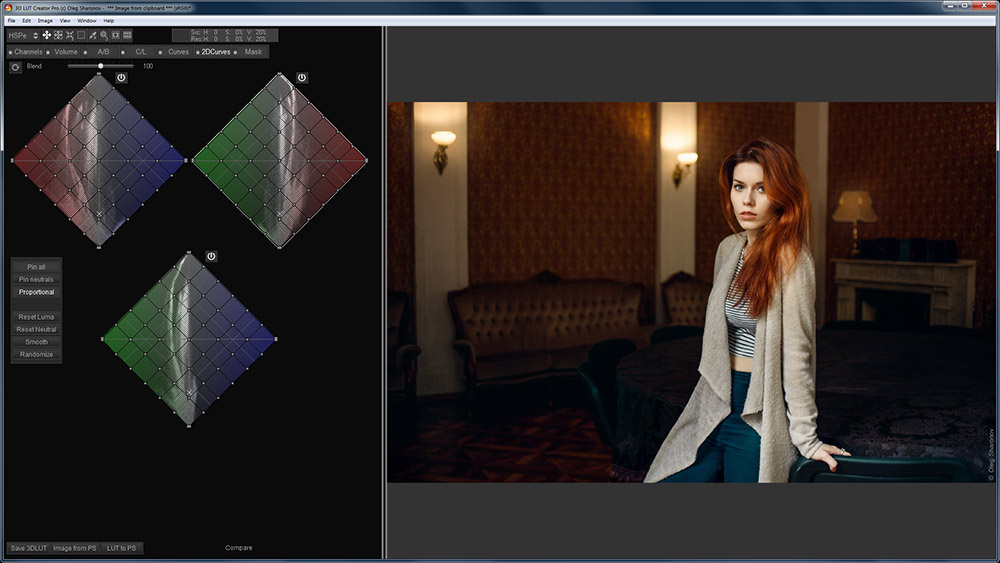Activate the magnifier zoom tool
1000x563 pixels.
pyautogui.click(x=104, y=35)
